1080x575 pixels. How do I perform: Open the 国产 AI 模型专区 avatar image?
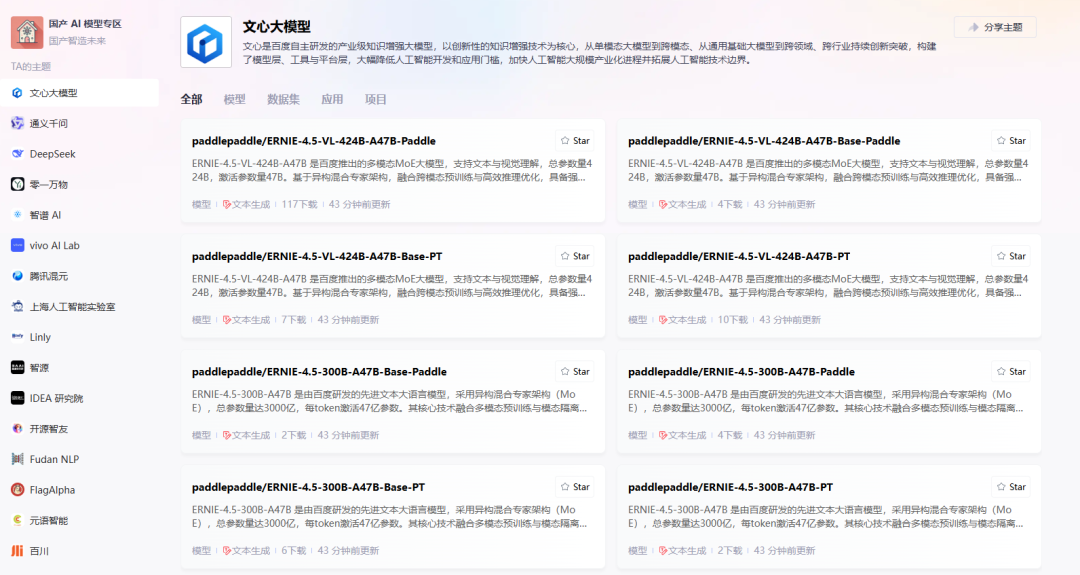tap(27, 32)
